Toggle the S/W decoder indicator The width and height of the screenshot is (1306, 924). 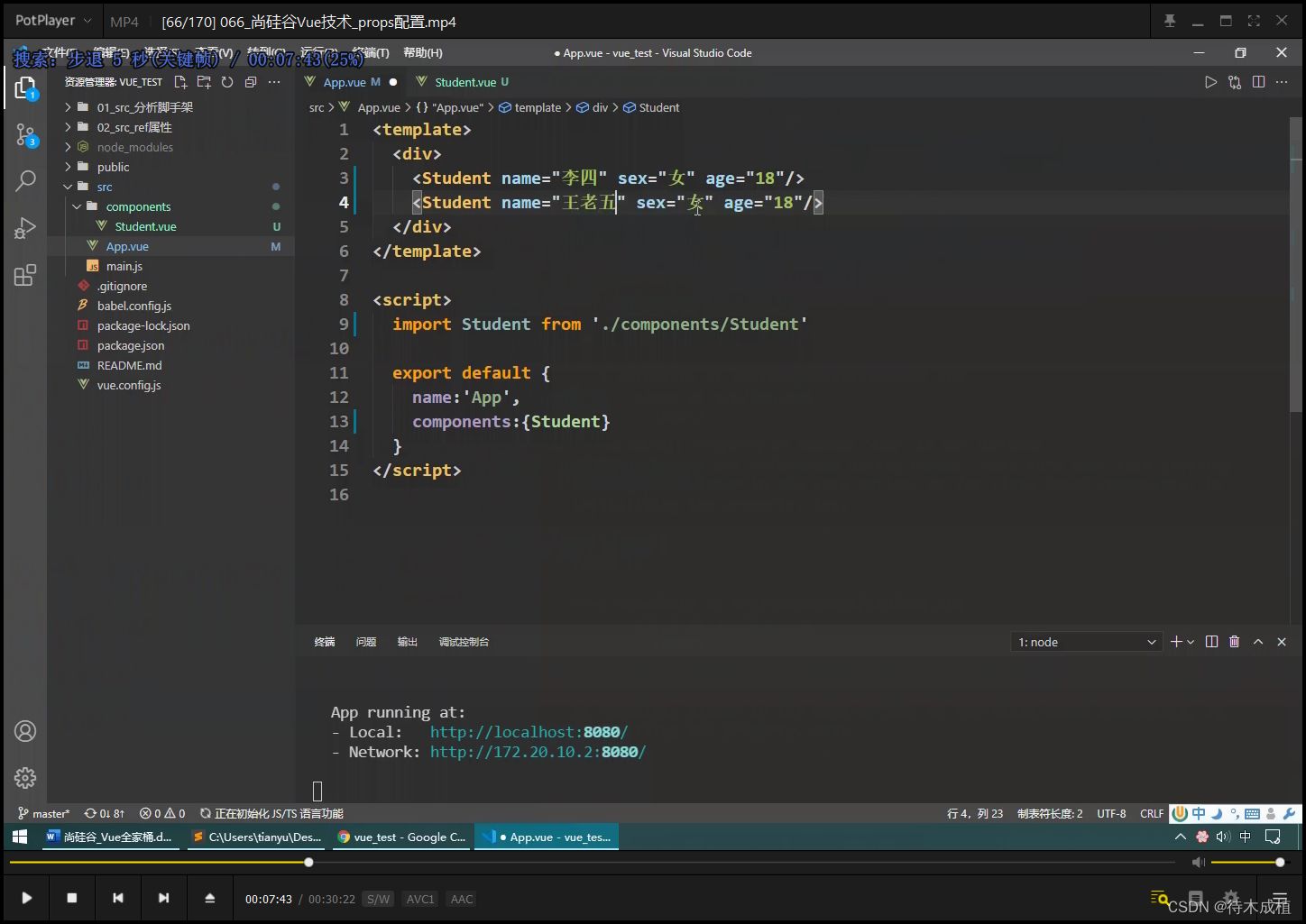378,899
